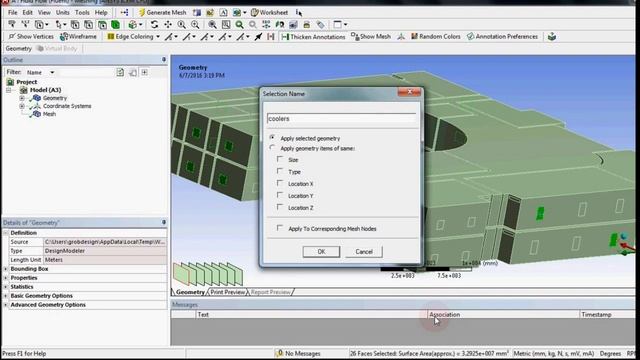Open the Extend Selection dropdown arrow
Image resolution: width=640 pixels, height=360 pixels.
[140, 25]
